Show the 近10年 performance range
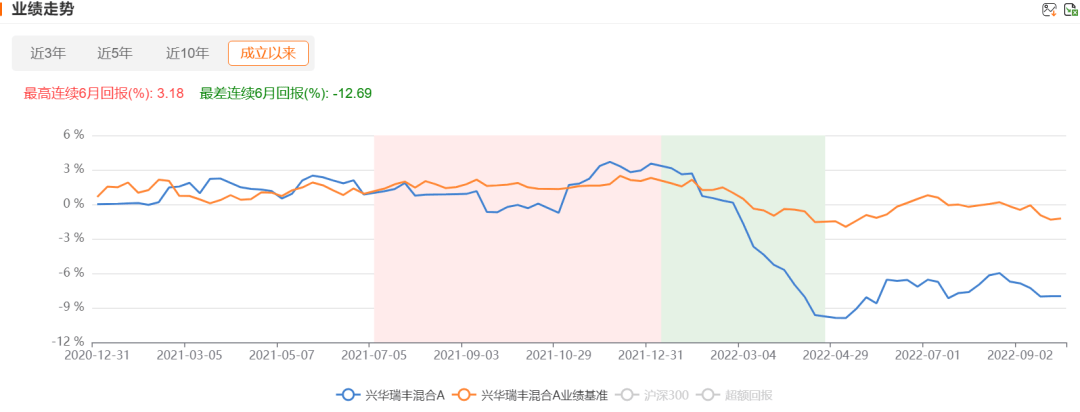Viewport: 1080px width, 412px height. (x=187, y=53)
